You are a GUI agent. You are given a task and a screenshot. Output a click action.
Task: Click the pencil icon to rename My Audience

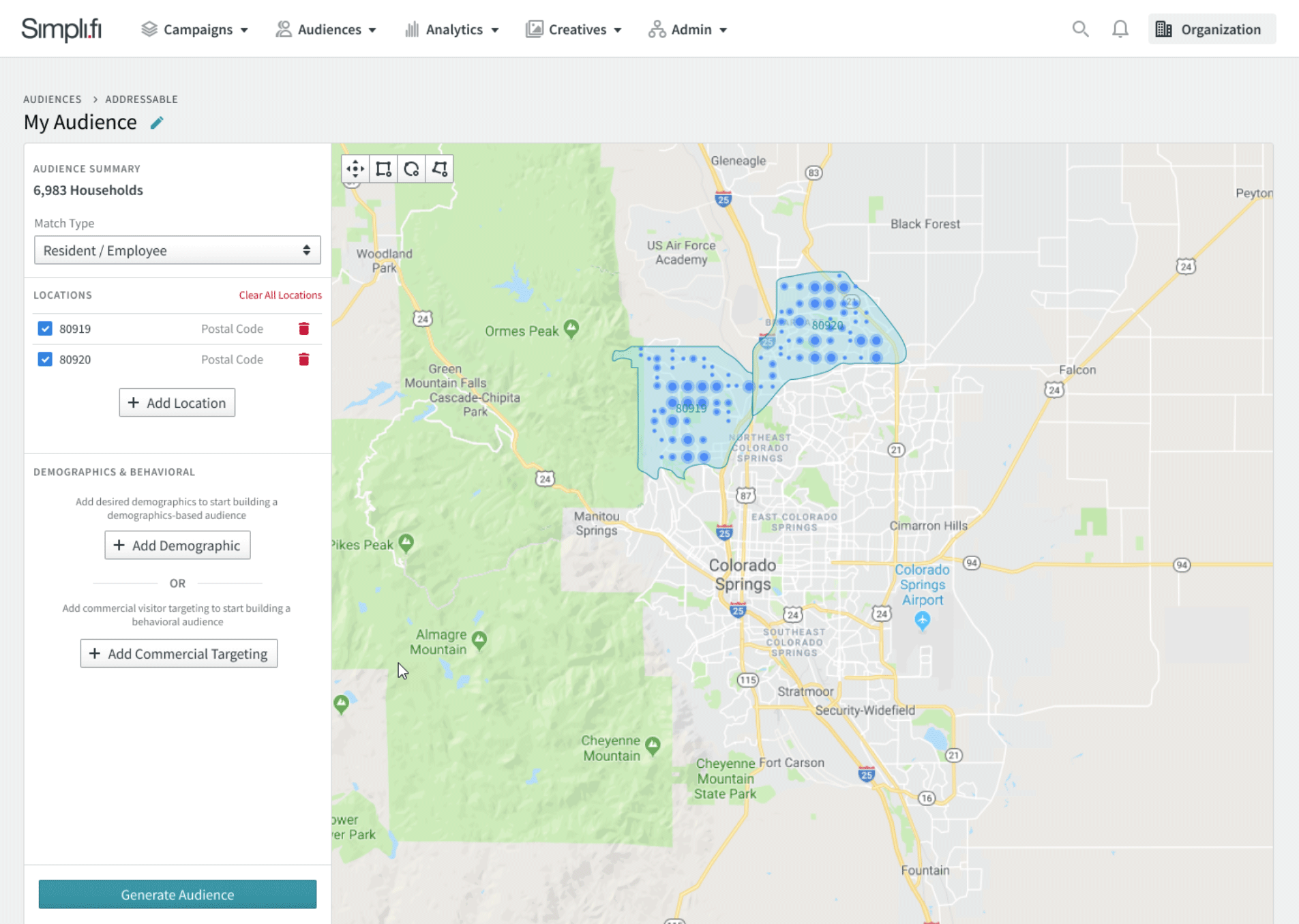pos(157,123)
